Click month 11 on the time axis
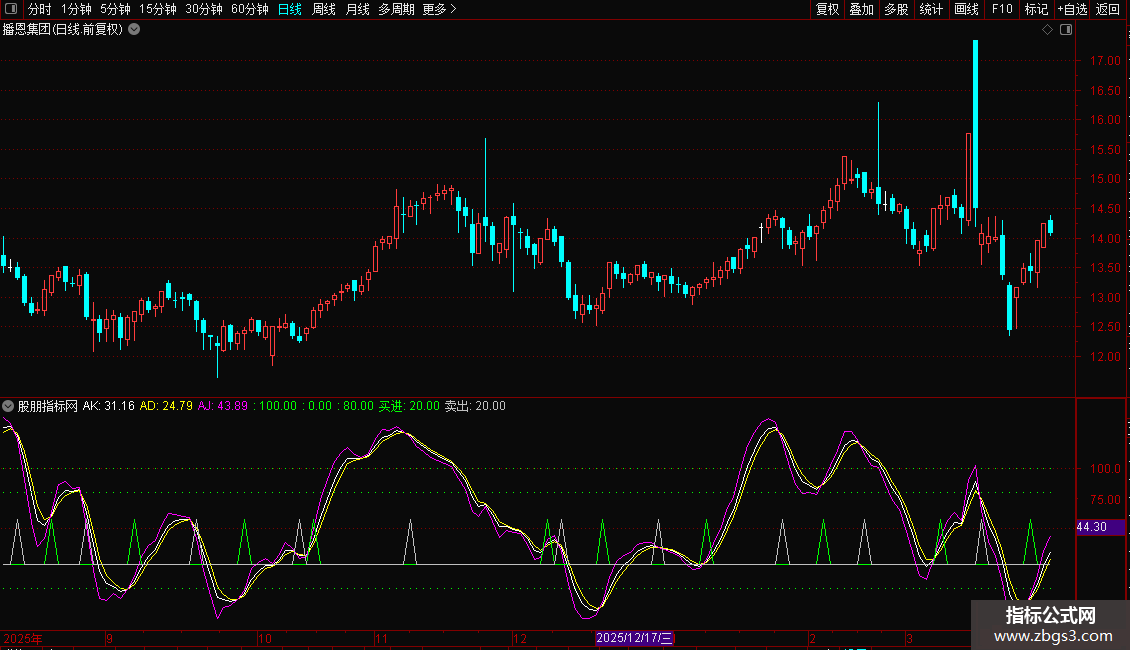The image size is (1130, 650). (381, 638)
